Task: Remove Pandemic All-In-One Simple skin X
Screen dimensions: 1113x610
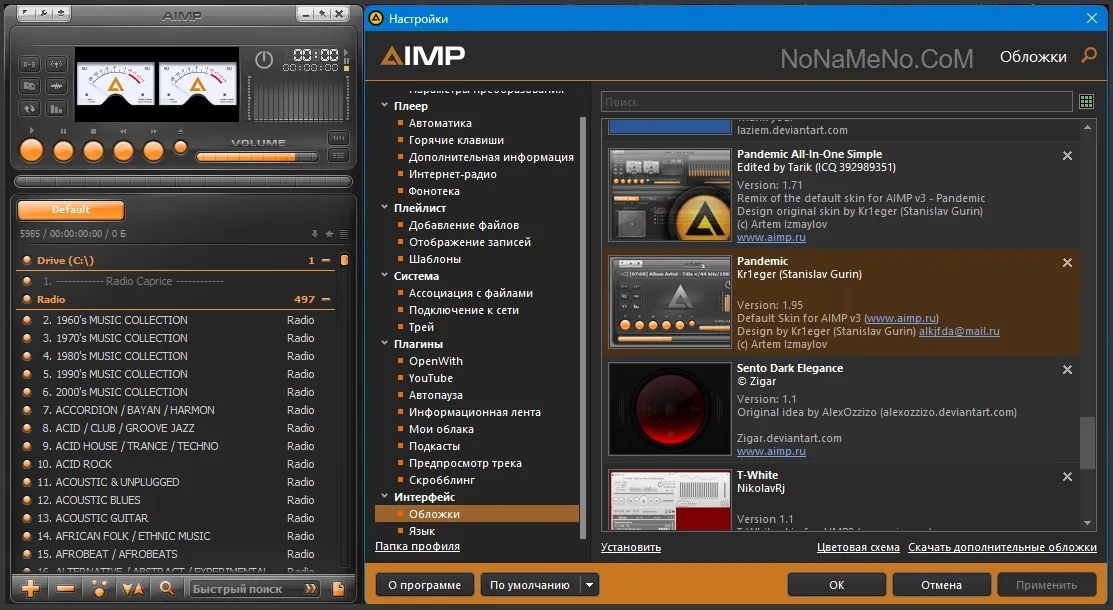Action: coord(1067,156)
